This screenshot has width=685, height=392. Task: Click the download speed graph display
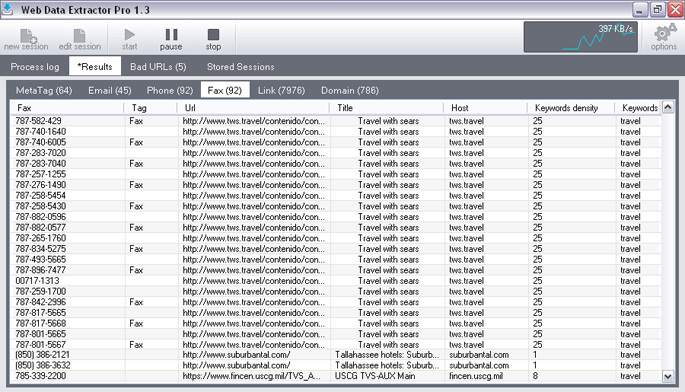(581, 37)
